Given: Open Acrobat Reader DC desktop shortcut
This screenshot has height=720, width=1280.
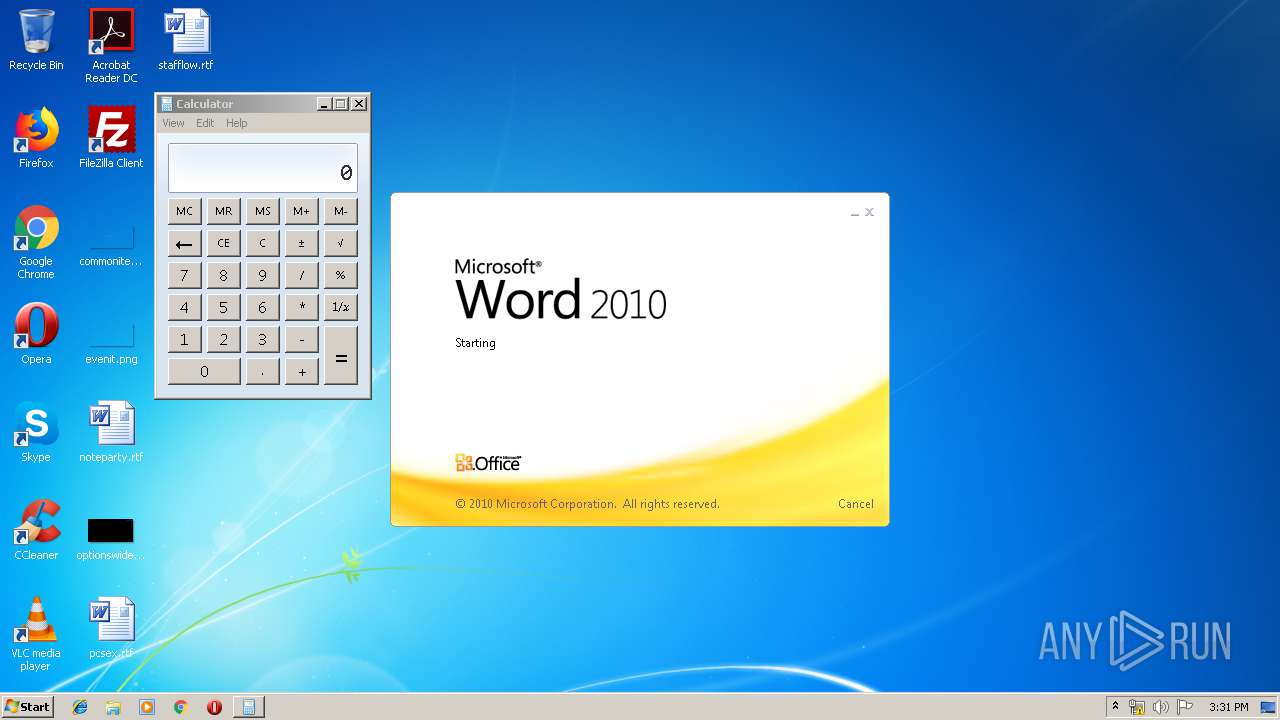Looking at the screenshot, I should coord(111,46).
